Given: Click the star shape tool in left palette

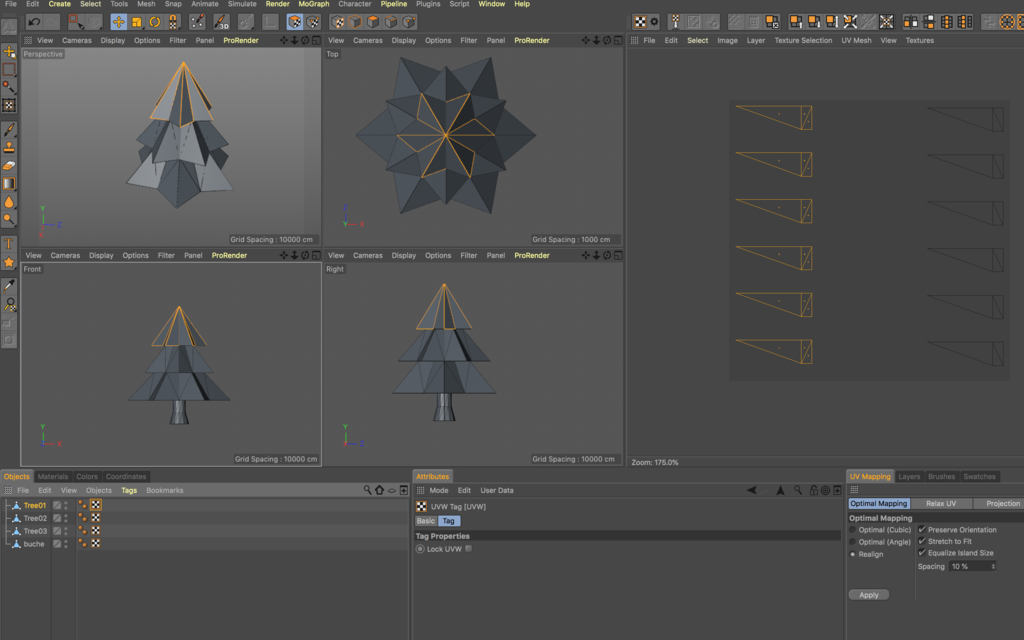Looking at the screenshot, I should tap(9, 263).
